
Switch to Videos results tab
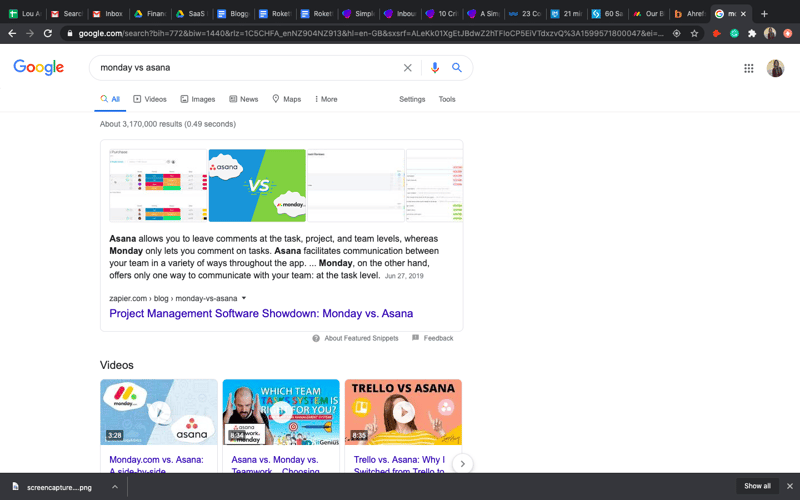tap(150, 99)
